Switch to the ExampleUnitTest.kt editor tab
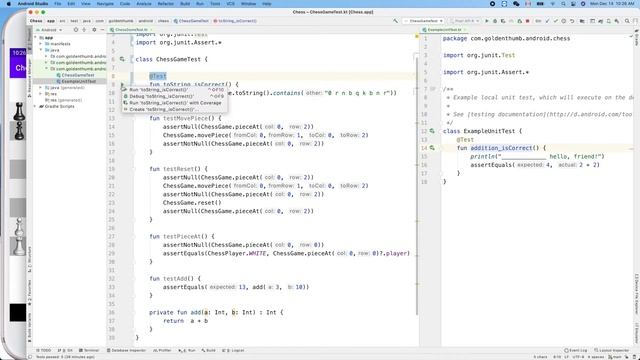Image resolution: width=640 pixels, height=360 pixels. point(444,30)
